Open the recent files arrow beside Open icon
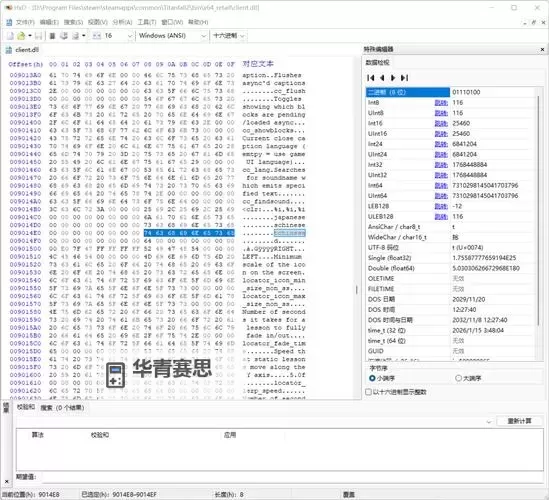549x500 pixels. click(x=30, y=36)
